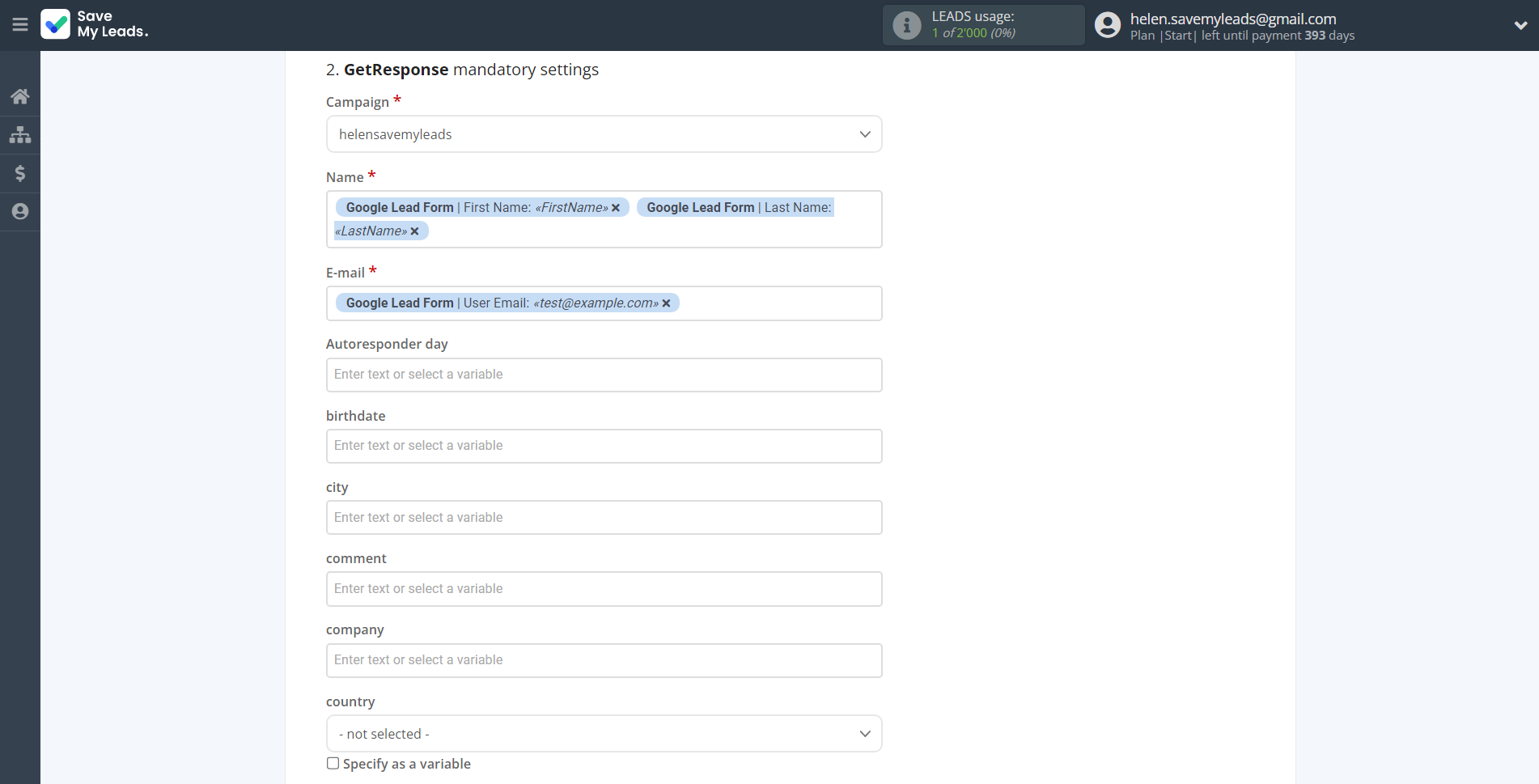Click the SaveMyLeads checkmark logo

(x=55, y=24)
